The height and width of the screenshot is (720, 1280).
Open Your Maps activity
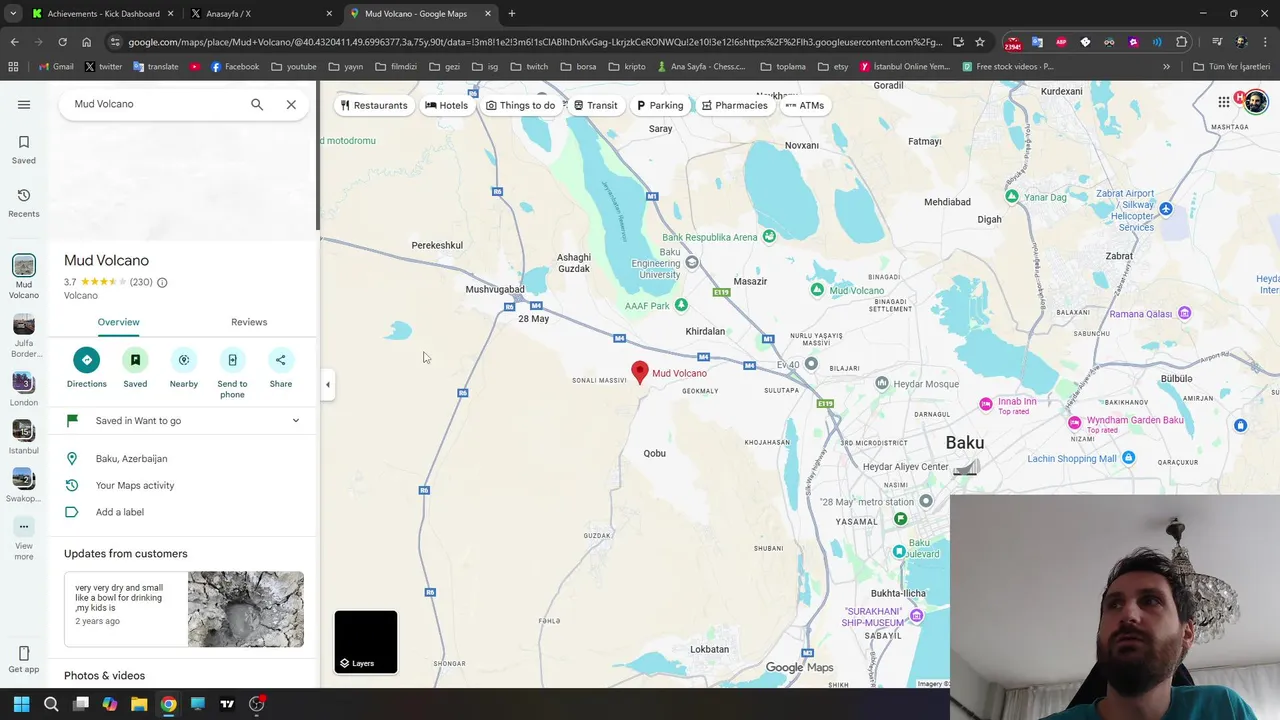coord(184,486)
